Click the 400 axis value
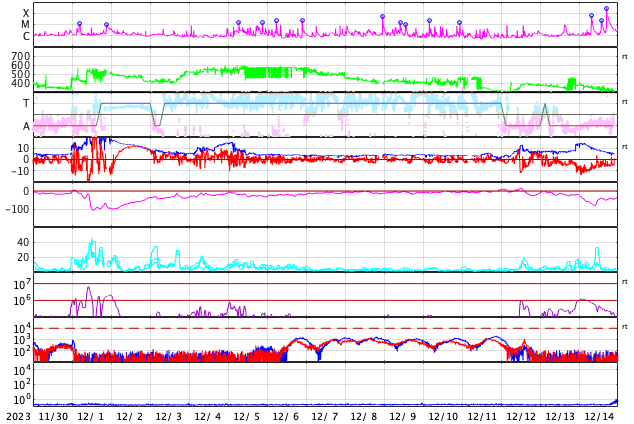Viewport: 634px width, 424px height. pyautogui.click(x=21, y=84)
